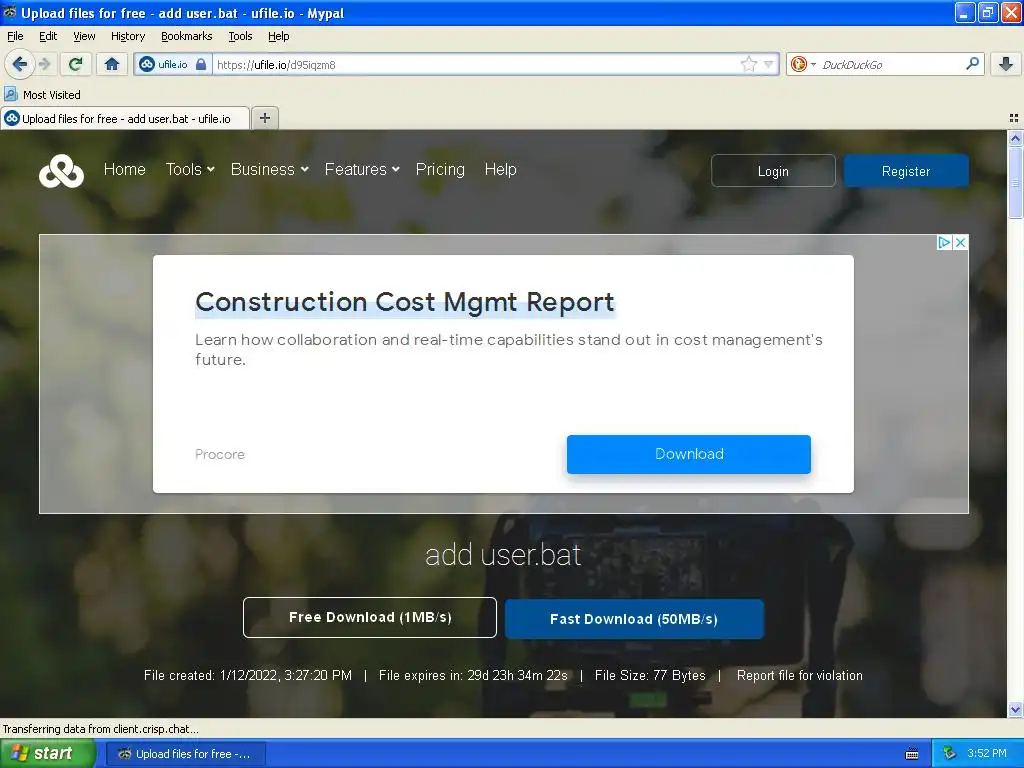1024x768 pixels.
Task: Expand the Features dropdown menu
Action: click(x=362, y=169)
